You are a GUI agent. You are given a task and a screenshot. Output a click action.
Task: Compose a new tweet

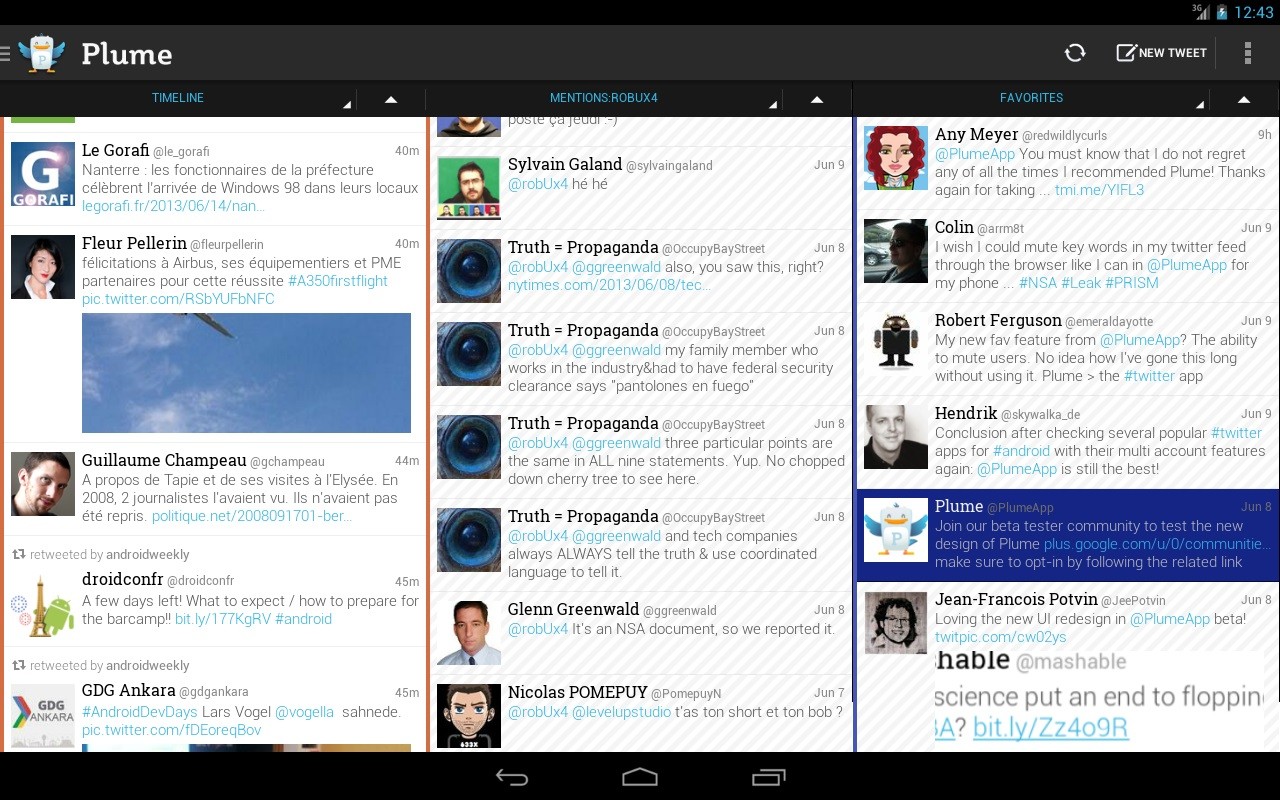click(x=1160, y=52)
